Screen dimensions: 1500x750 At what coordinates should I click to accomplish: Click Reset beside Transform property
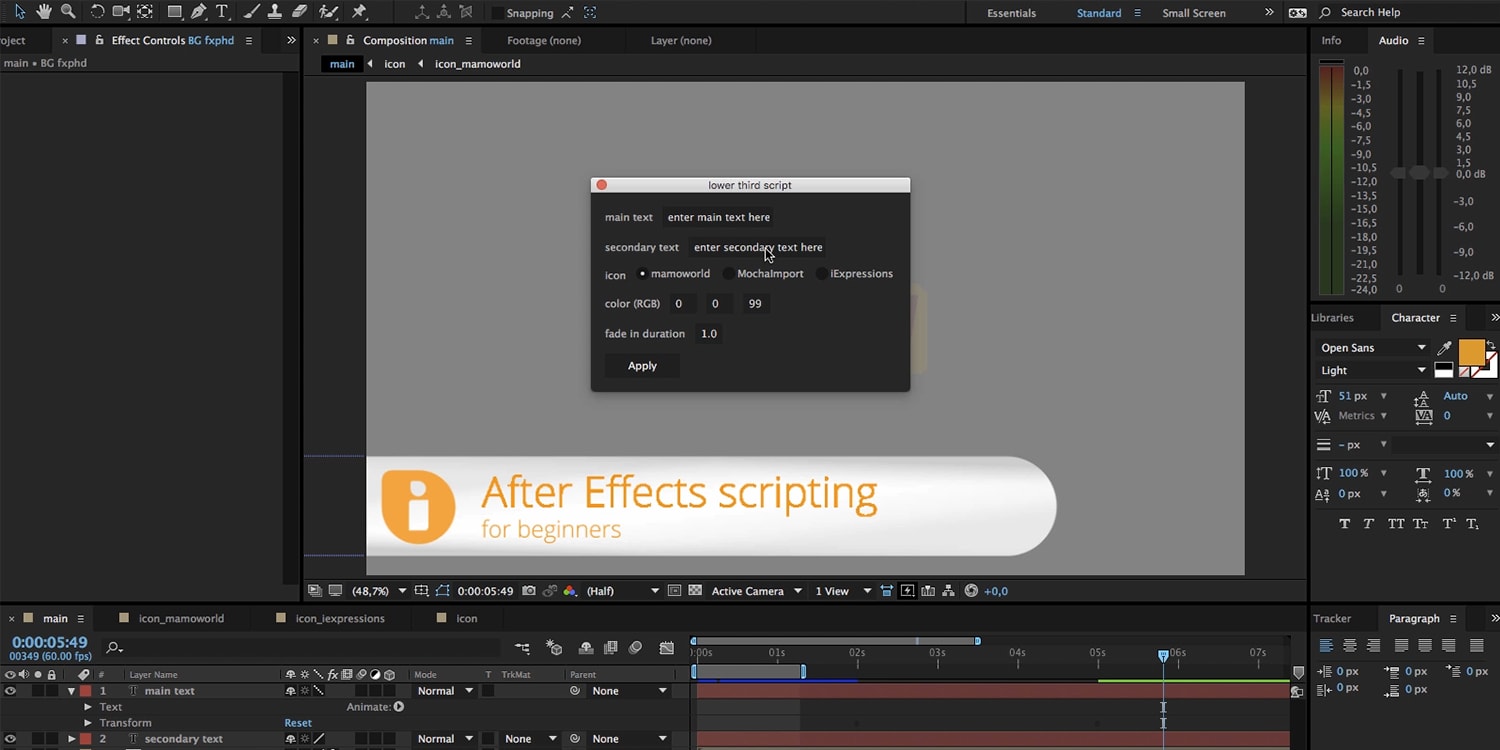298,723
